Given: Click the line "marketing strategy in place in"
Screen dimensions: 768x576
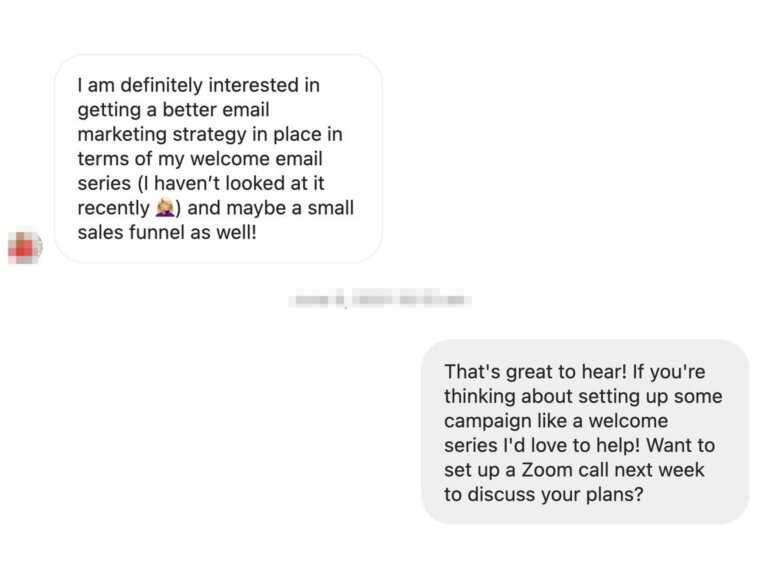Looking at the screenshot, I should [x=209, y=135].
